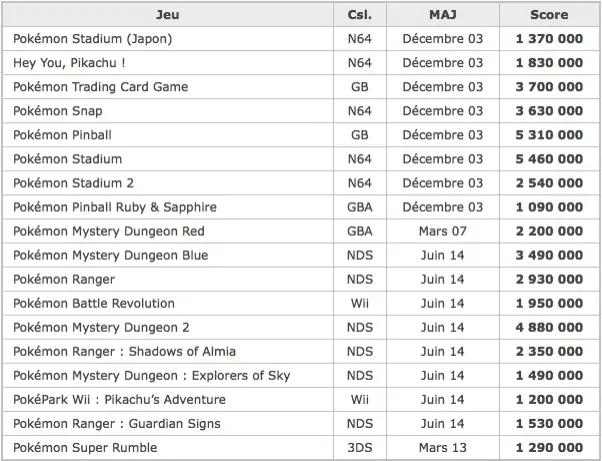Image resolution: width=602 pixels, height=461 pixels.
Task: Click the Jeu column header
Action: 168,15
